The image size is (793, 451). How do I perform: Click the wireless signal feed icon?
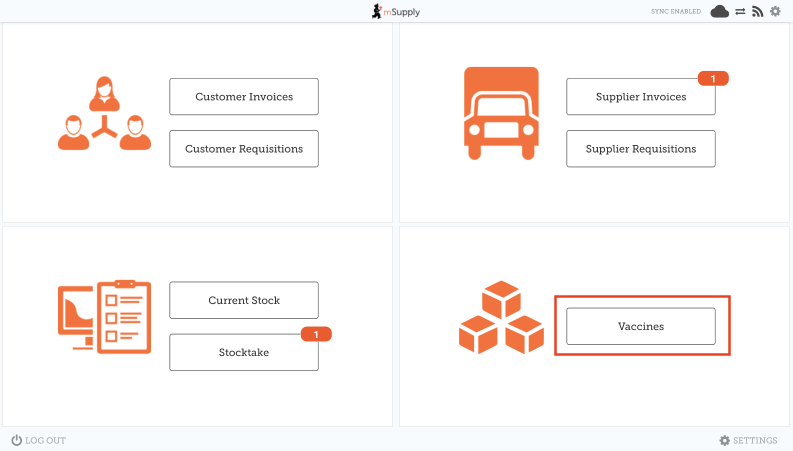(757, 11)
